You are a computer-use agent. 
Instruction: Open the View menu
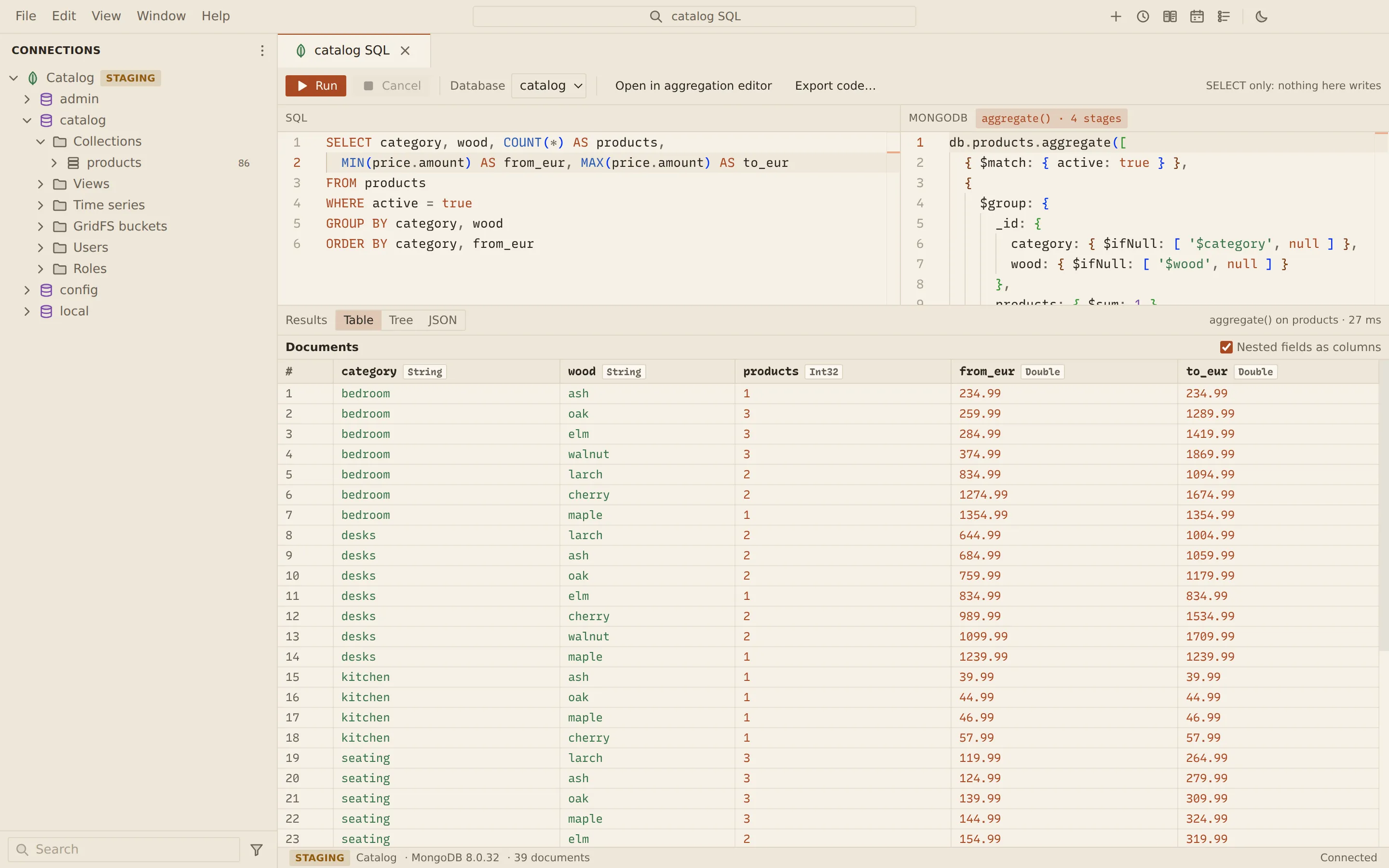click(106, 16)
